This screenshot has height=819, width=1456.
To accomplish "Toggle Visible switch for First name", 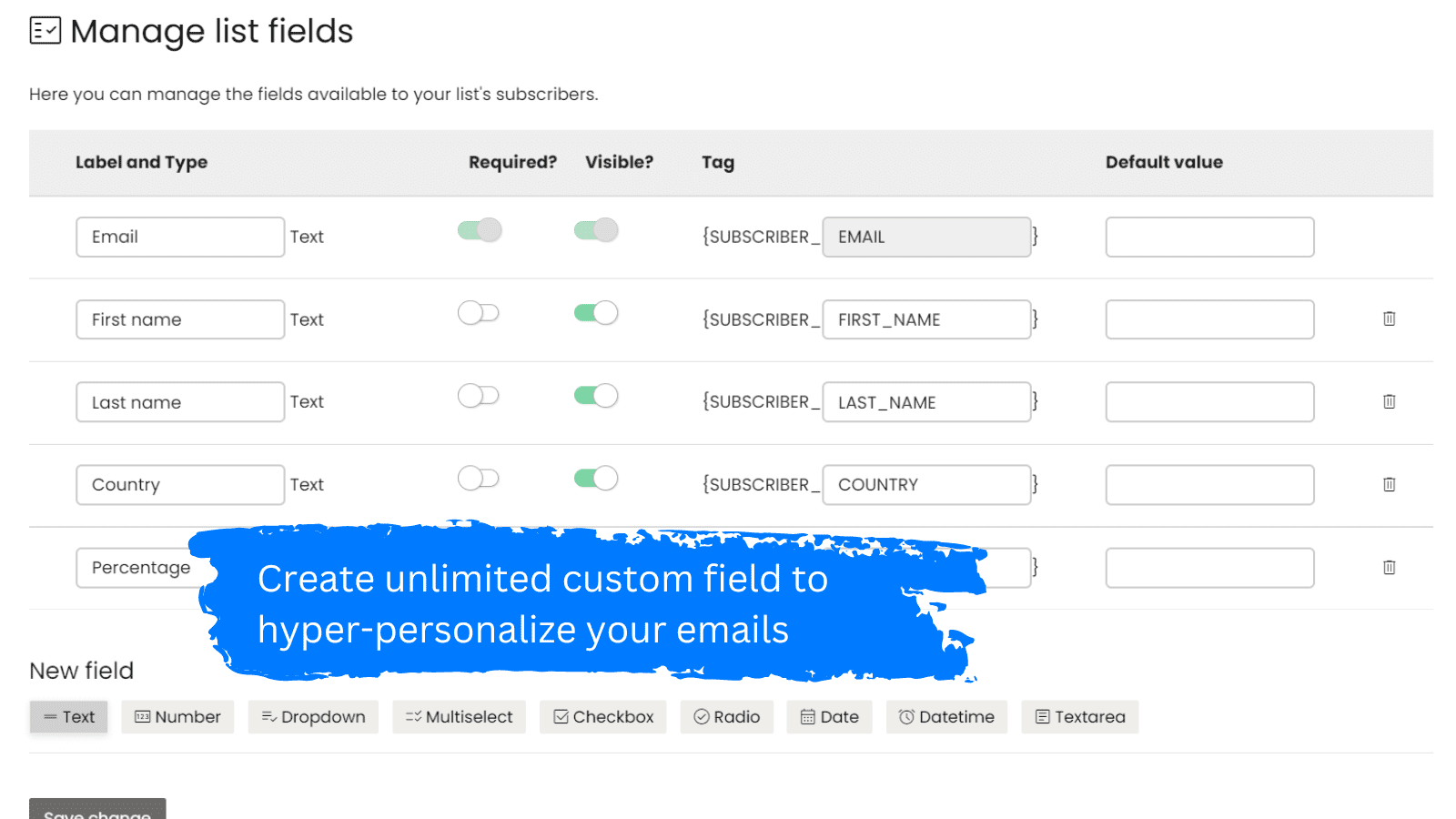I will tap(596, 313).
